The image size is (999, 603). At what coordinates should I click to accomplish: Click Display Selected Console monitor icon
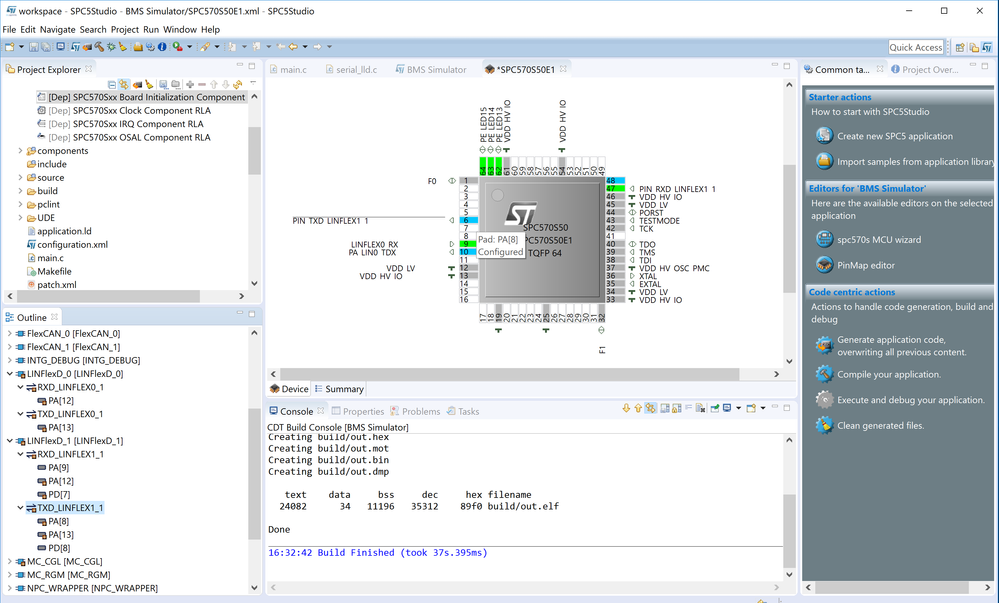coord(727,409)
